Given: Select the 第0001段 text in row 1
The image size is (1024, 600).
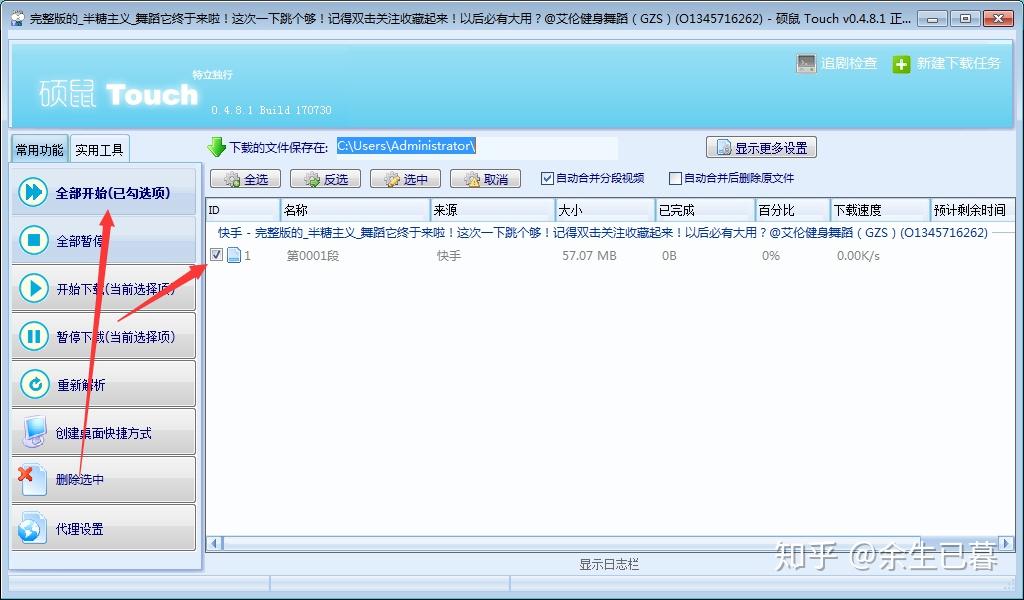Looking at the screenshot, I should click(x=313, y=255).
